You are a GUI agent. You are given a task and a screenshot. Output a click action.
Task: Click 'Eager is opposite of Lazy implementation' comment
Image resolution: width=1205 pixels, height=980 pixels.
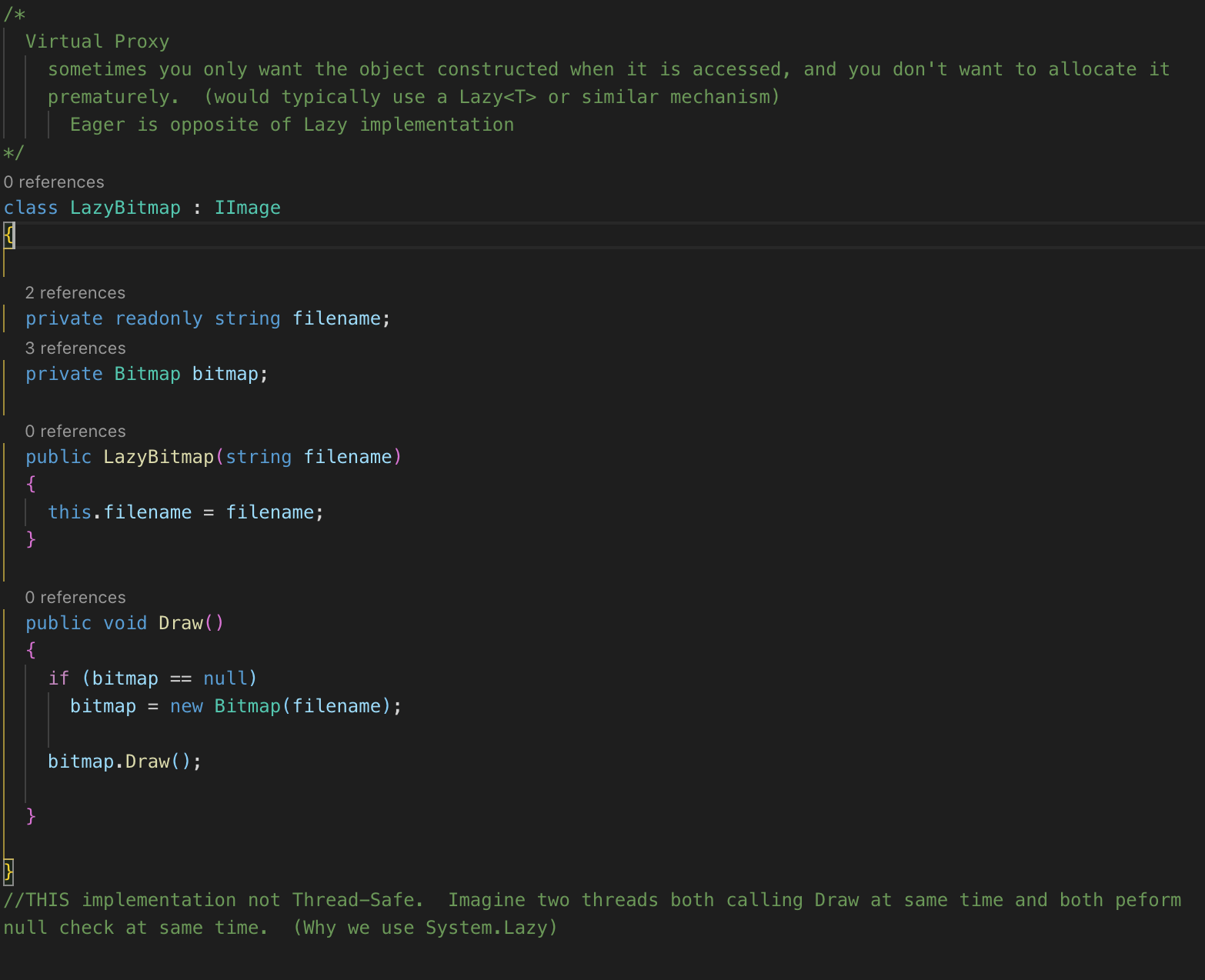point(292,125)
